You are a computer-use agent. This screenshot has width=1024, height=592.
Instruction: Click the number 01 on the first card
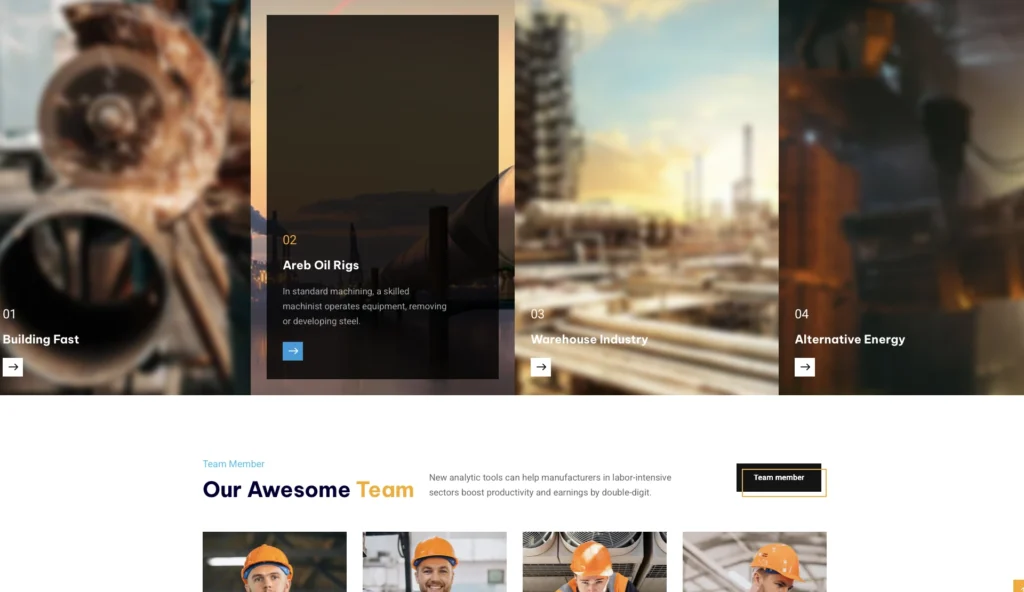pyautogui.click(x=9, y=314)
